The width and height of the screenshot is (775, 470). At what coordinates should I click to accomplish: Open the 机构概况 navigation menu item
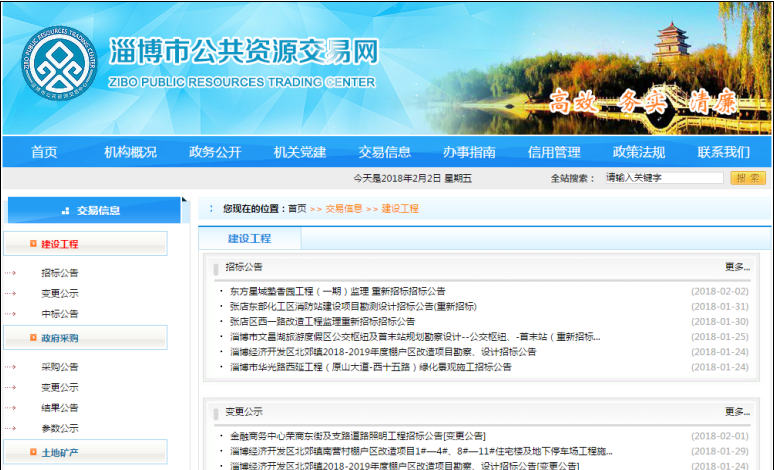[130, 152]
